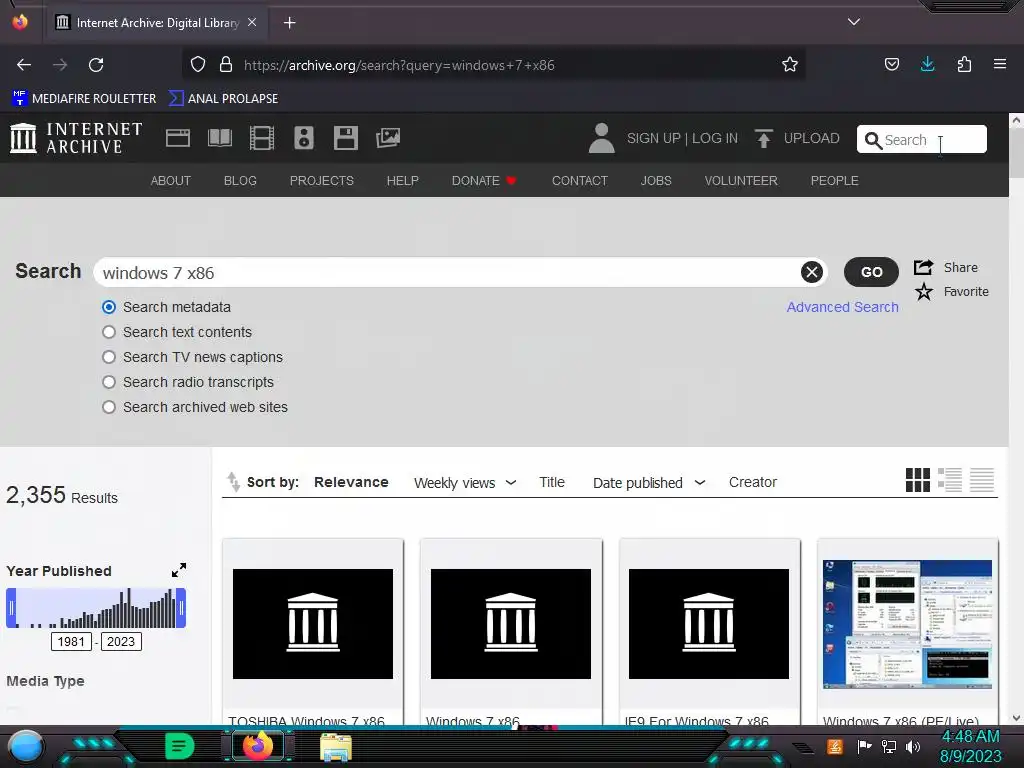Switch to tile grid view
The image size is (1024, 768).
click(x=918, y=480)
